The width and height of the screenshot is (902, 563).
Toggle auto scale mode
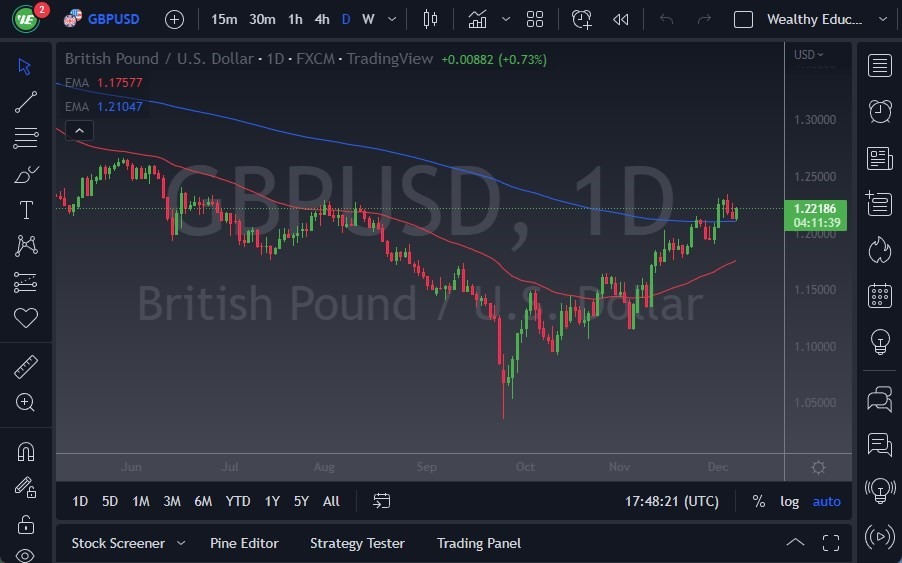(x=826, y=501)
